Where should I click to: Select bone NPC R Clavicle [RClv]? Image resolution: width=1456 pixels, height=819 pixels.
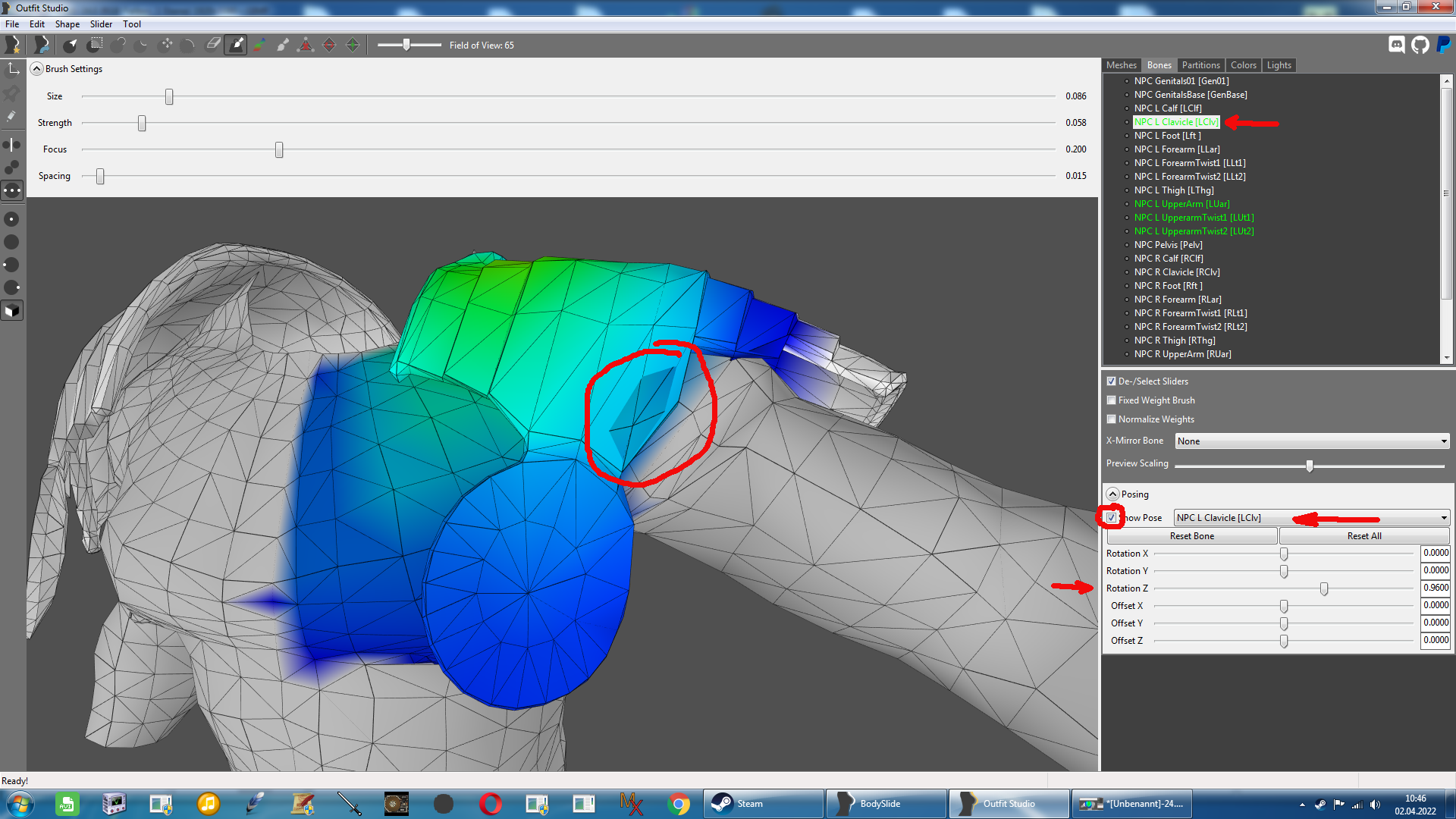(x=1177, y=272)
